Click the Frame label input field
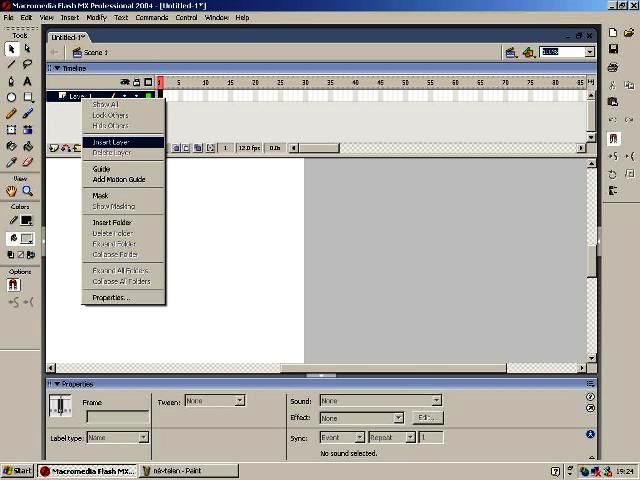This screenshot has width=640, height=480. (116, 416)
